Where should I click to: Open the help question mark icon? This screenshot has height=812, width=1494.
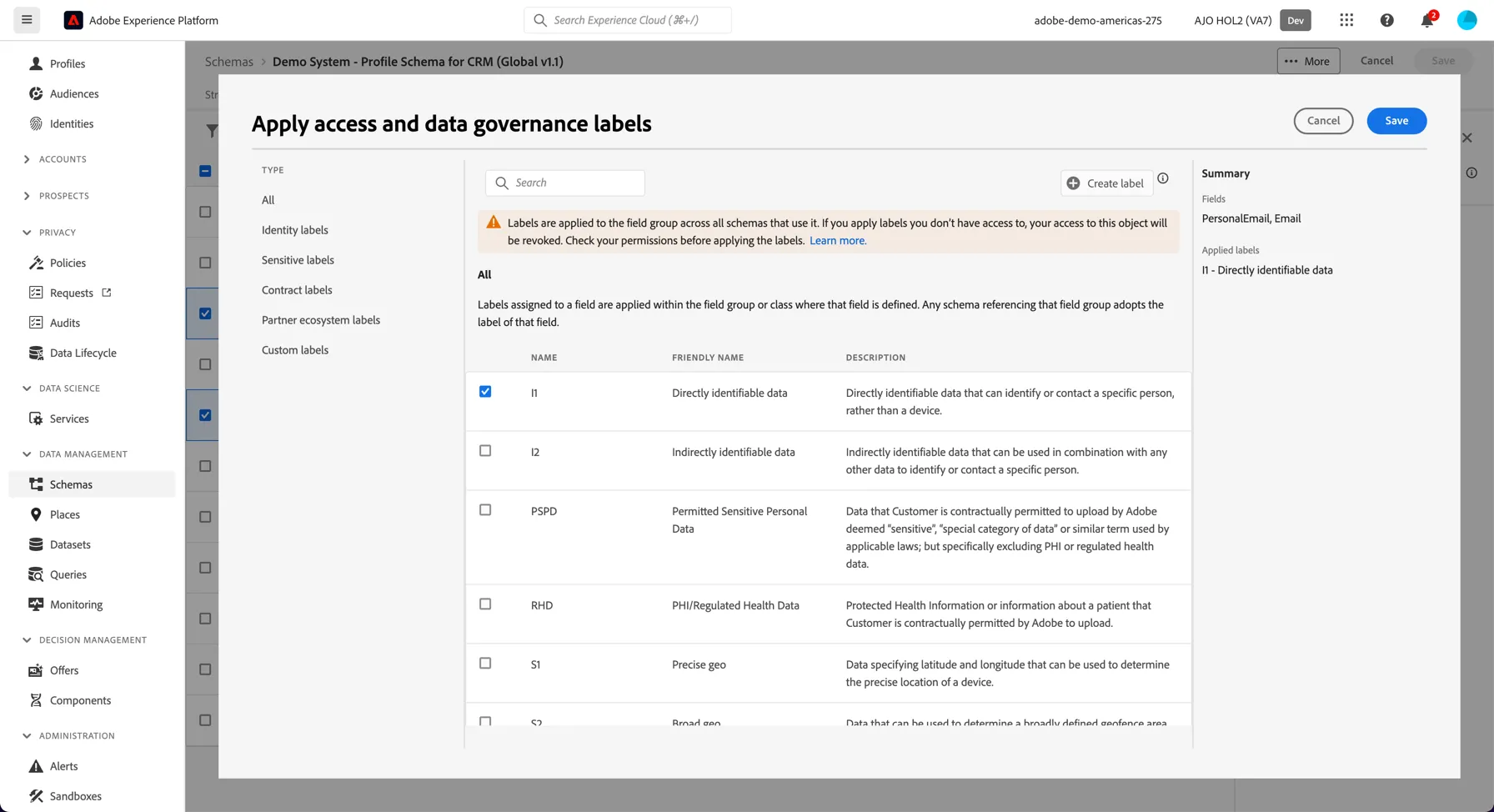(x=1386, y=20)
